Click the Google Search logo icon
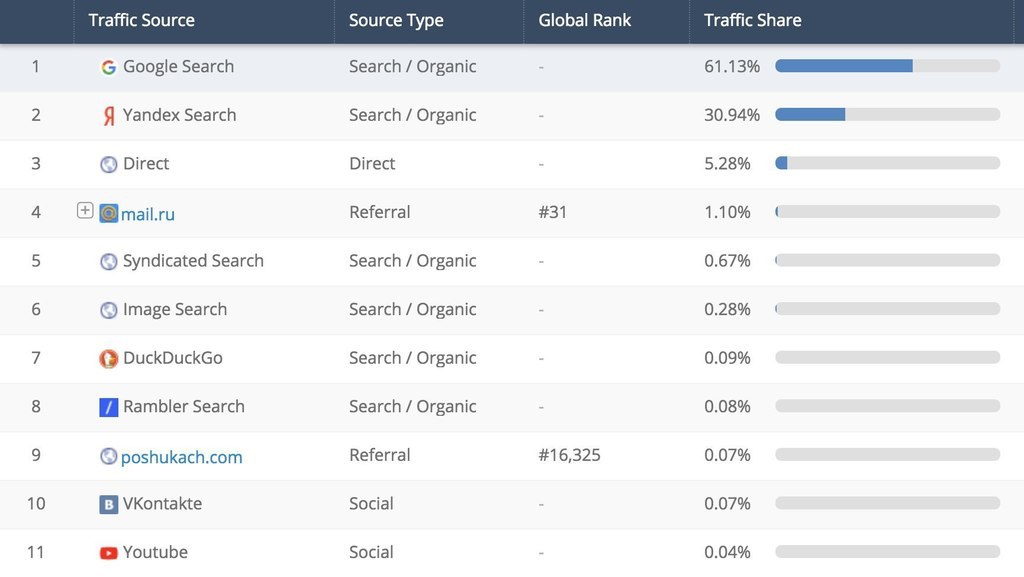Image resolution: width=1024 pixels, height=577 pixels. click(108, 67)
